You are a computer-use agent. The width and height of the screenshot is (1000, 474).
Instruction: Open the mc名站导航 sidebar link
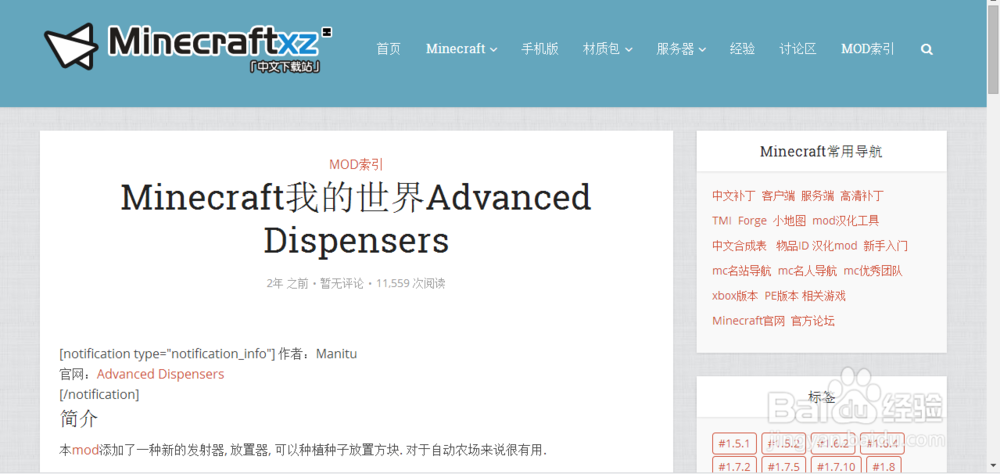[x=742, y=271]
